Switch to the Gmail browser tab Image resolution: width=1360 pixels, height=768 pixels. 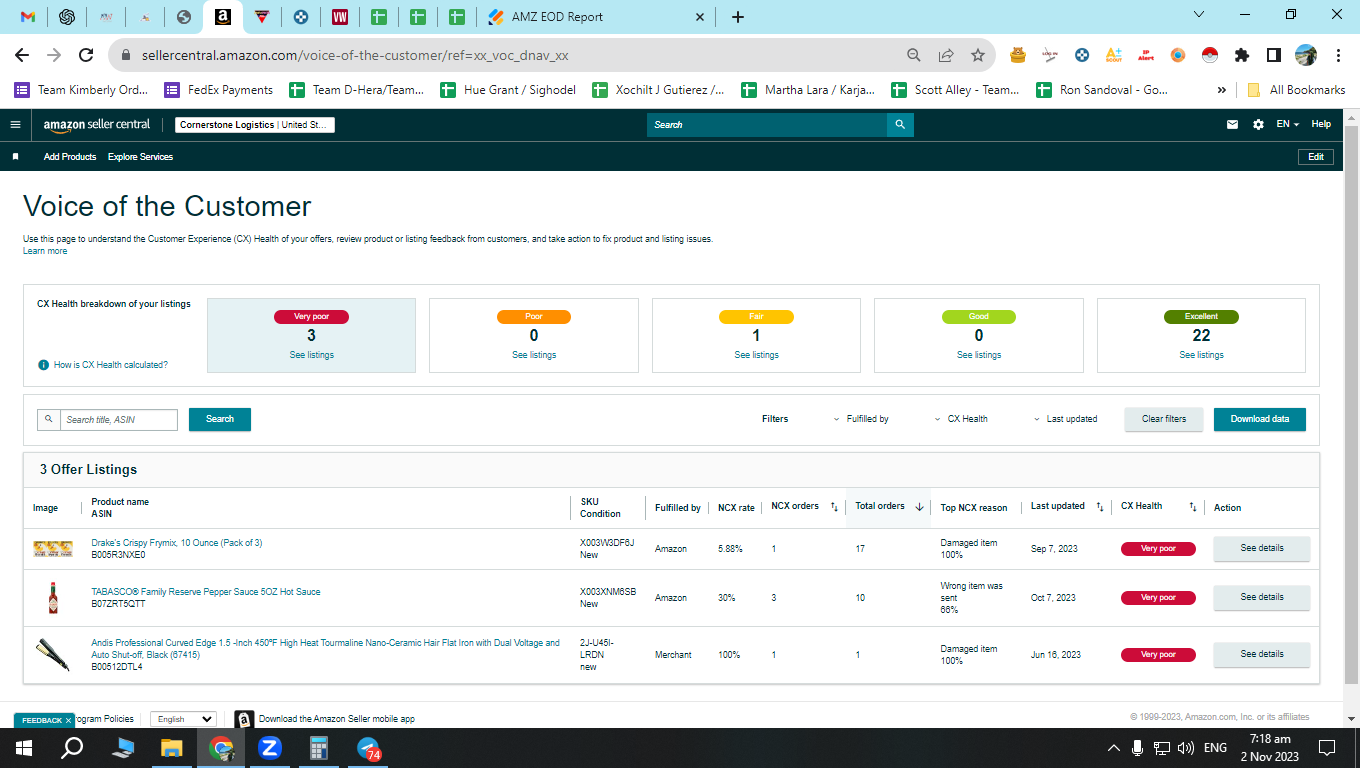click(x=28, y=17)
